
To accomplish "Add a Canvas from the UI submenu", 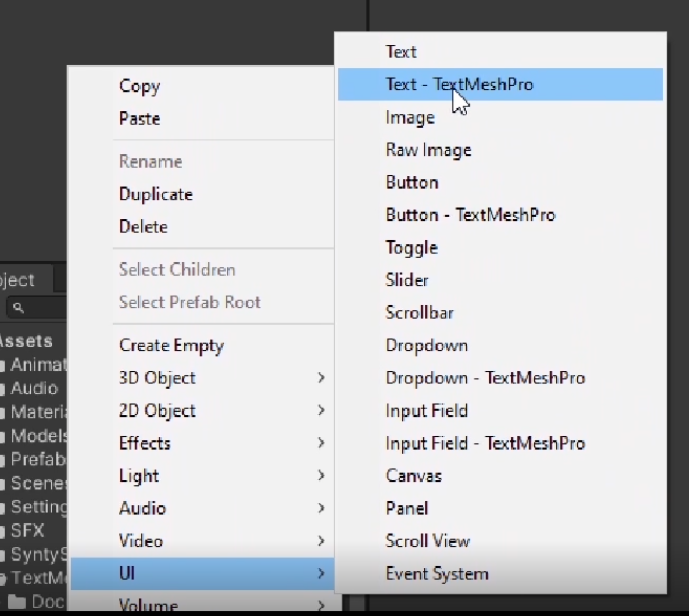I will point(413,476).
